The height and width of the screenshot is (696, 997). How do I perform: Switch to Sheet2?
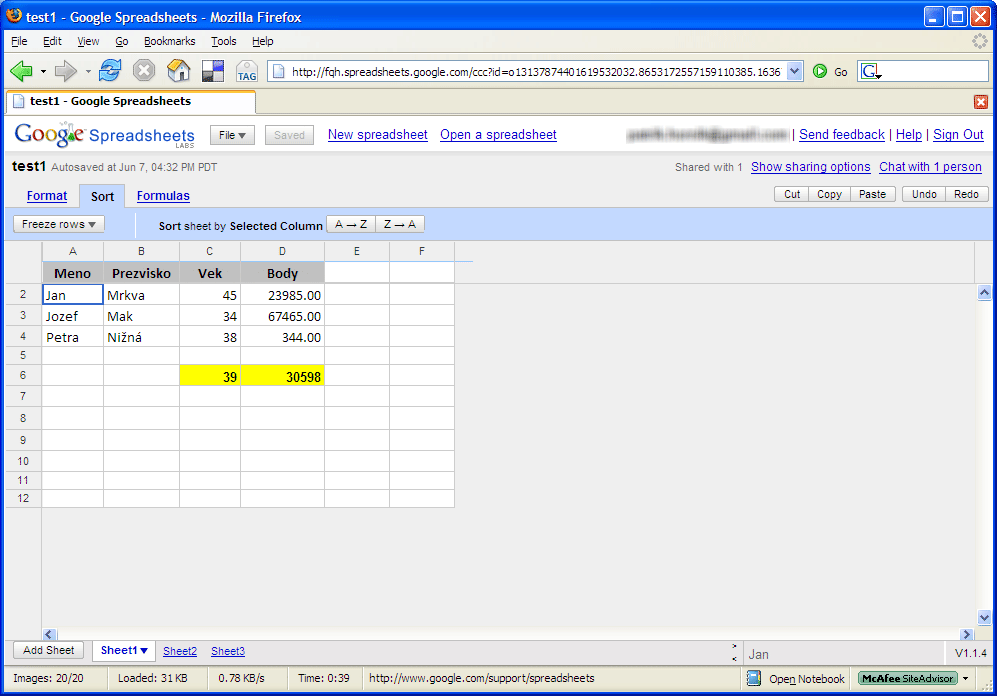[180, 651]
